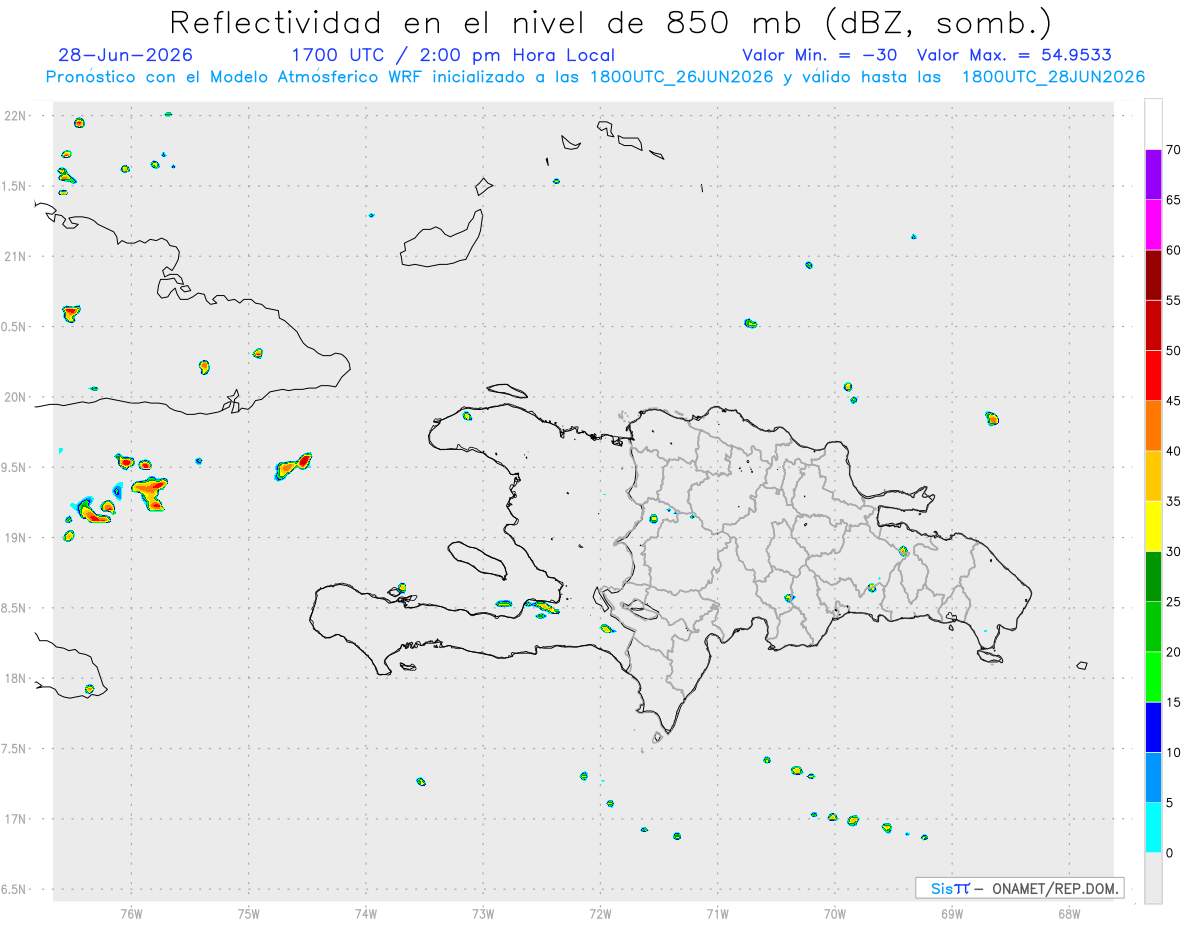1200x927 pixels.
Task: Click the date '28-Jun-2026'
Action: pyautogui.click(x=126, y=55)
